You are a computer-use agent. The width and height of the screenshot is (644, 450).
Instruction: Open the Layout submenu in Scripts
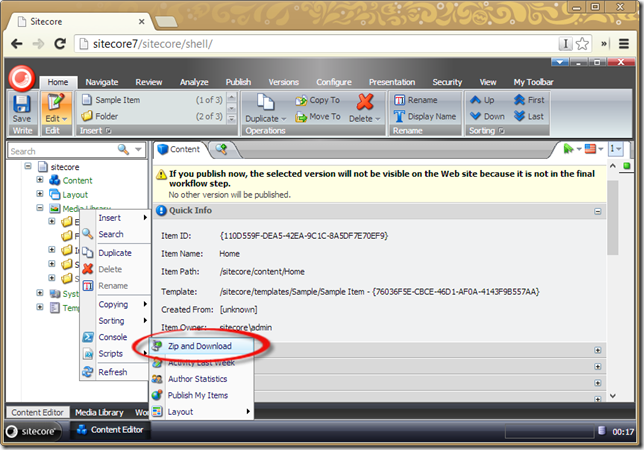pyautogui.click(x=201, y=411)
